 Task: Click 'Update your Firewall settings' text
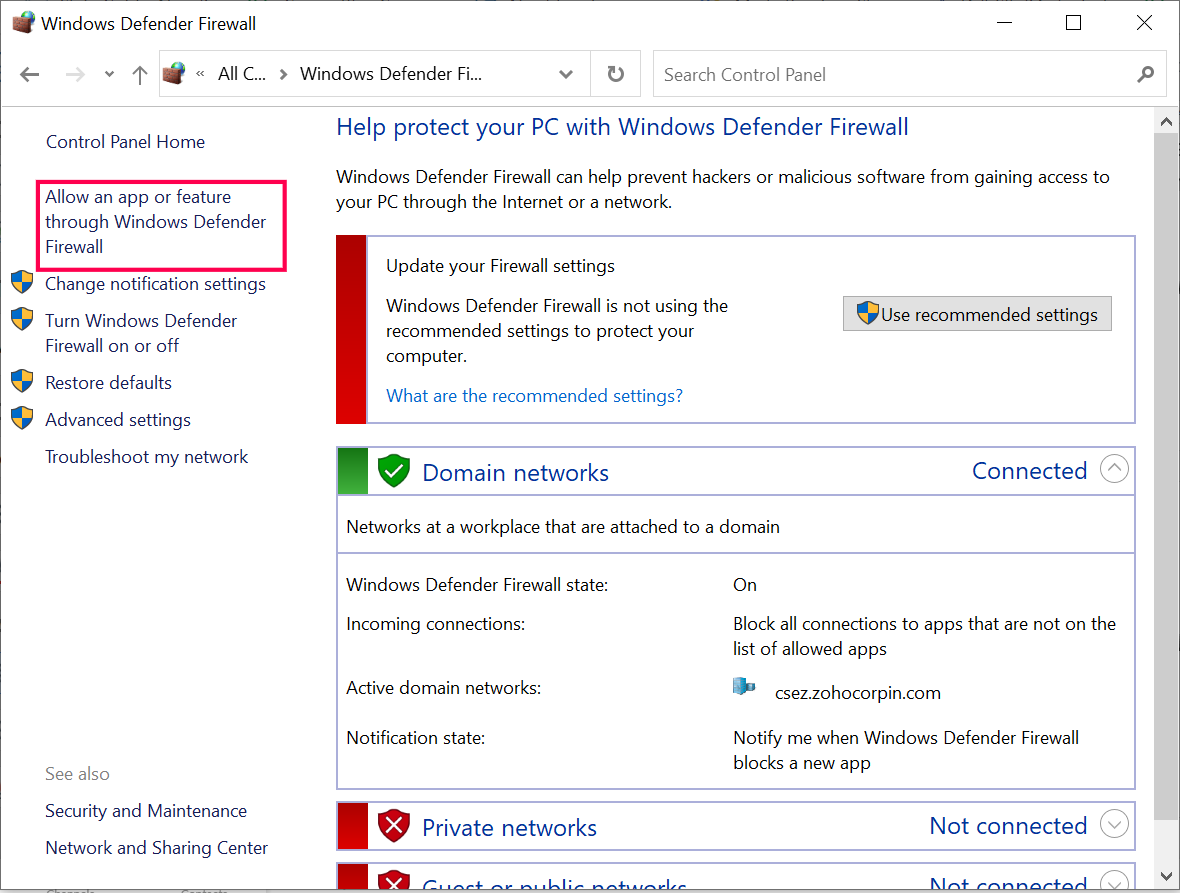click(x=500, y=266)
